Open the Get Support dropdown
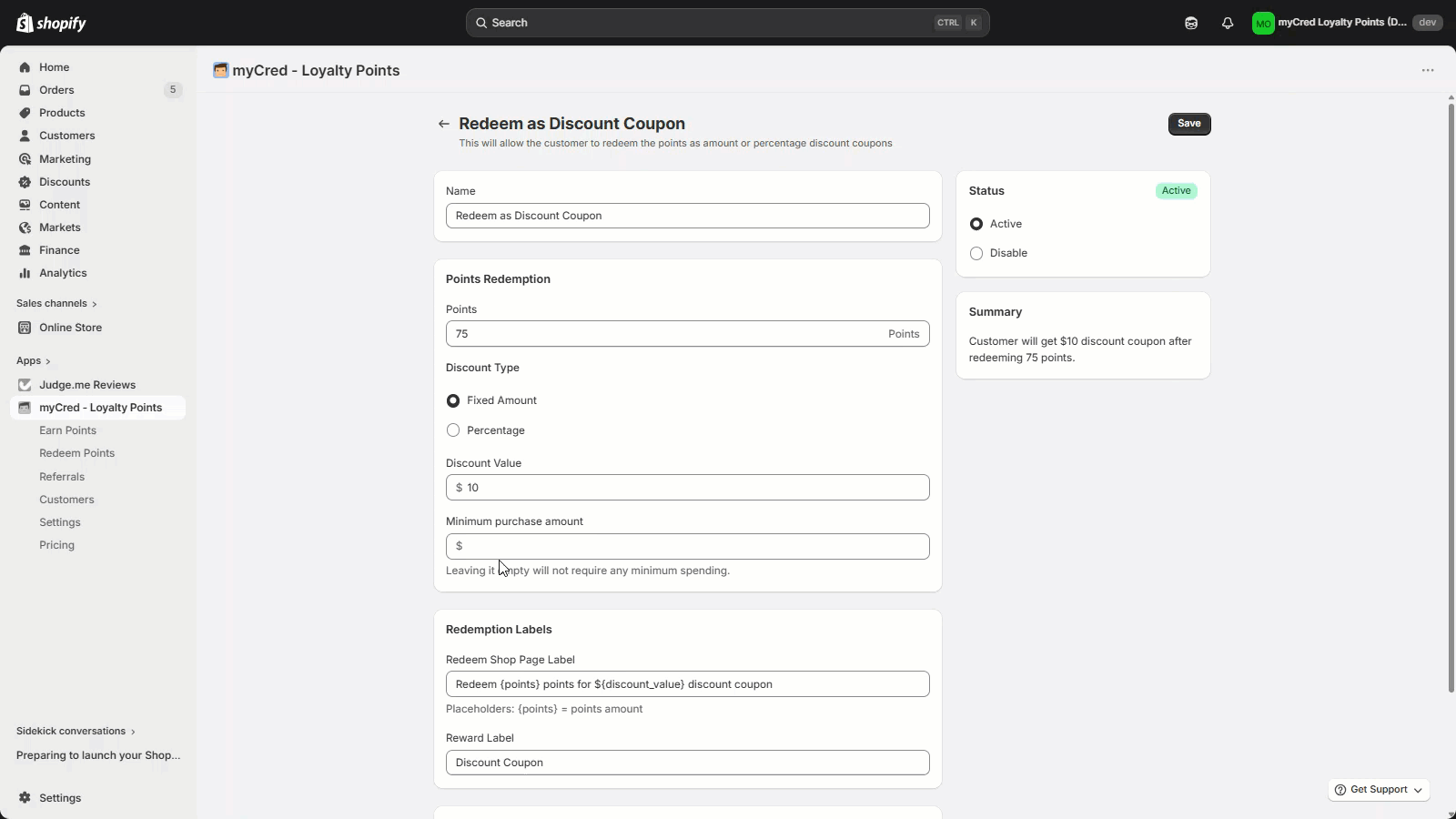Image resolution: width=1456 pixels, height=819 pixels. [x=1378, y=790]
